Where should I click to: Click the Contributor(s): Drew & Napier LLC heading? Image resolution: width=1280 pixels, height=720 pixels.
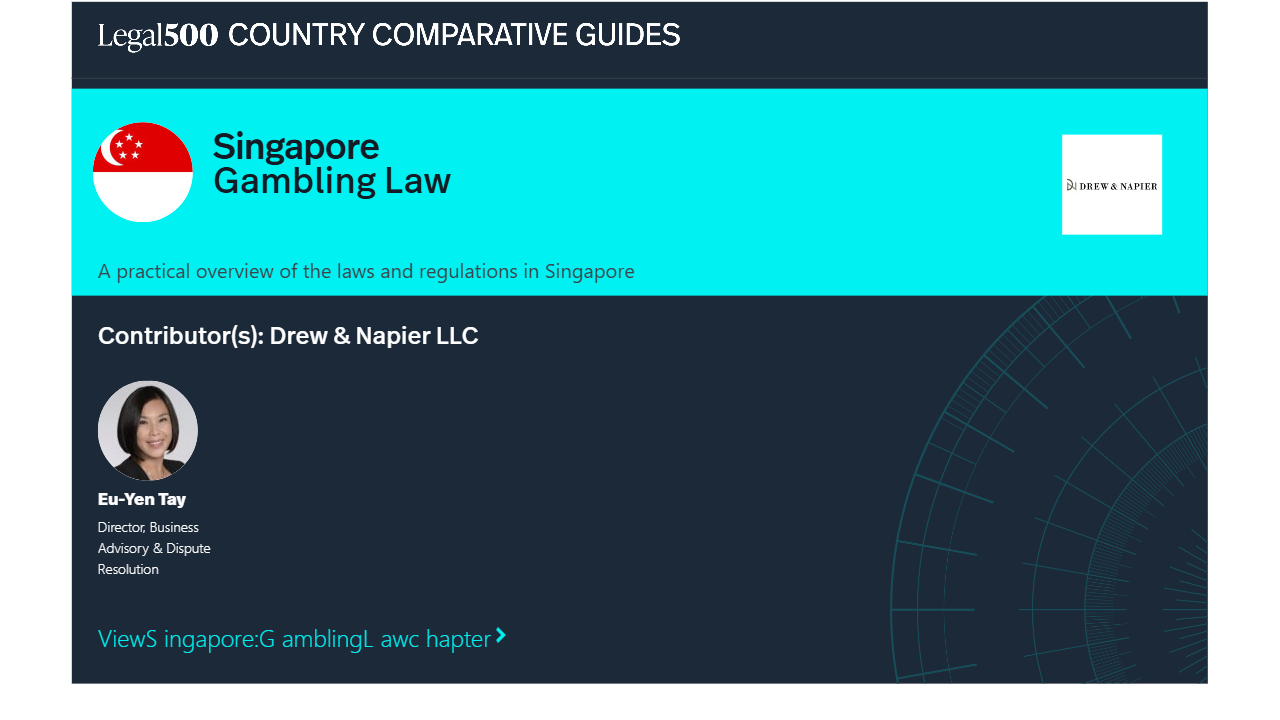(288, 336)
